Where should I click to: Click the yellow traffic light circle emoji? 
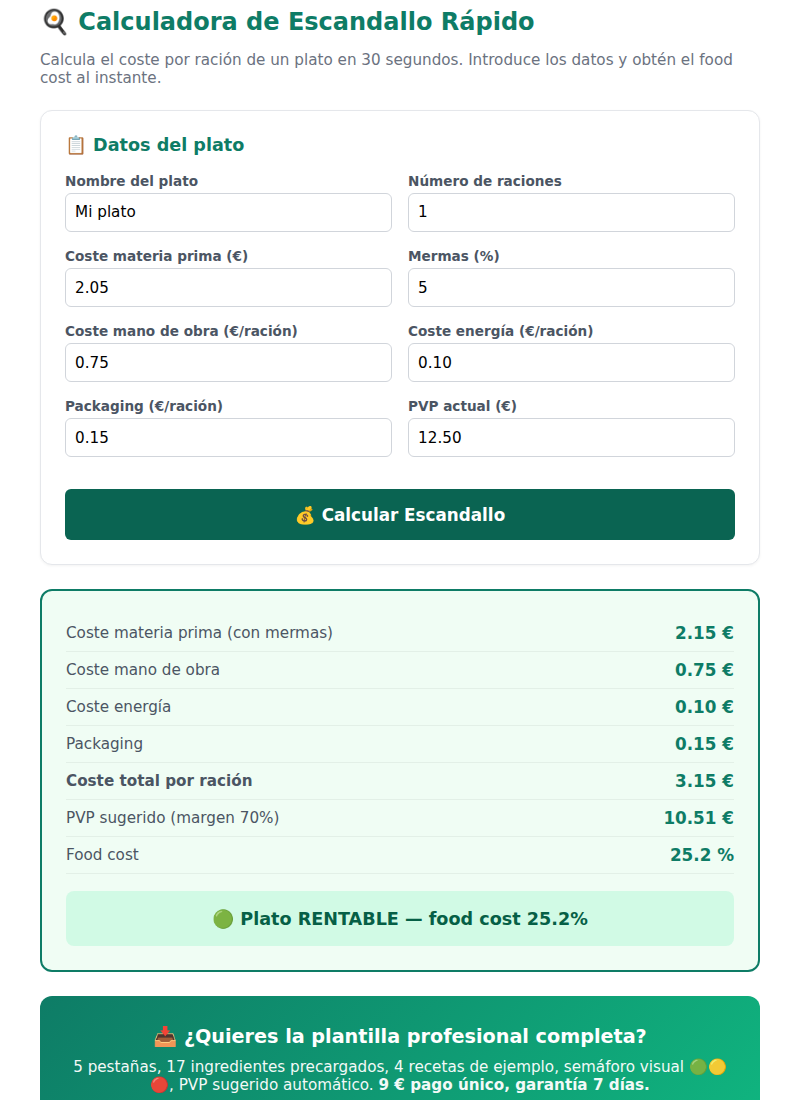click(717, 1067)
